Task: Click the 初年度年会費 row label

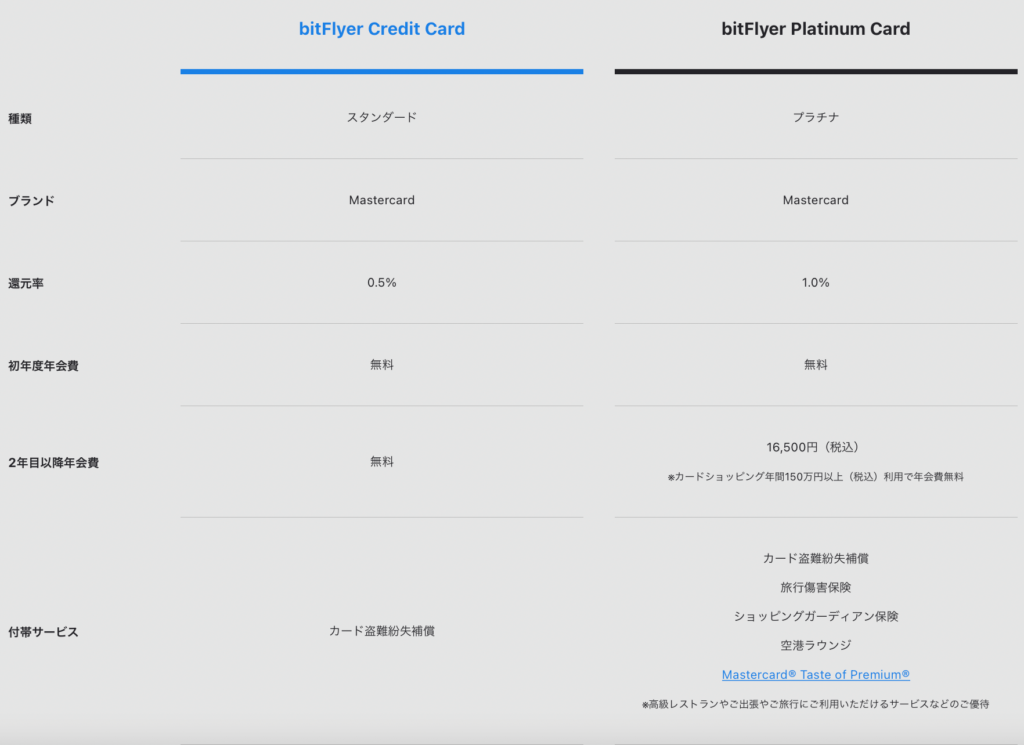Action: click(x=43, y=366)
